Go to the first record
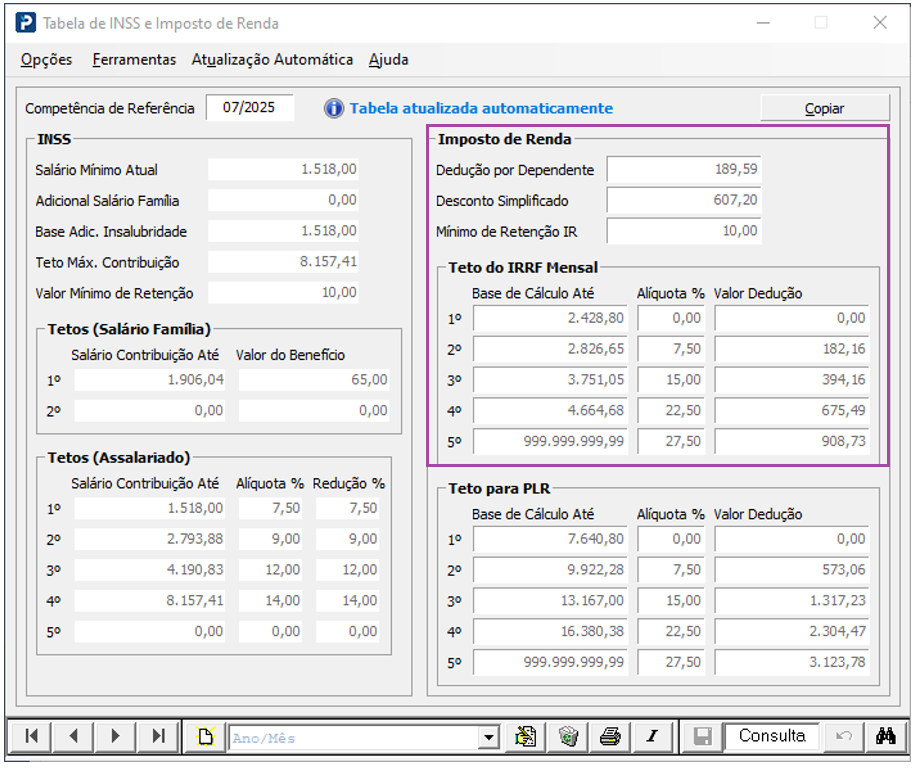 31,737
